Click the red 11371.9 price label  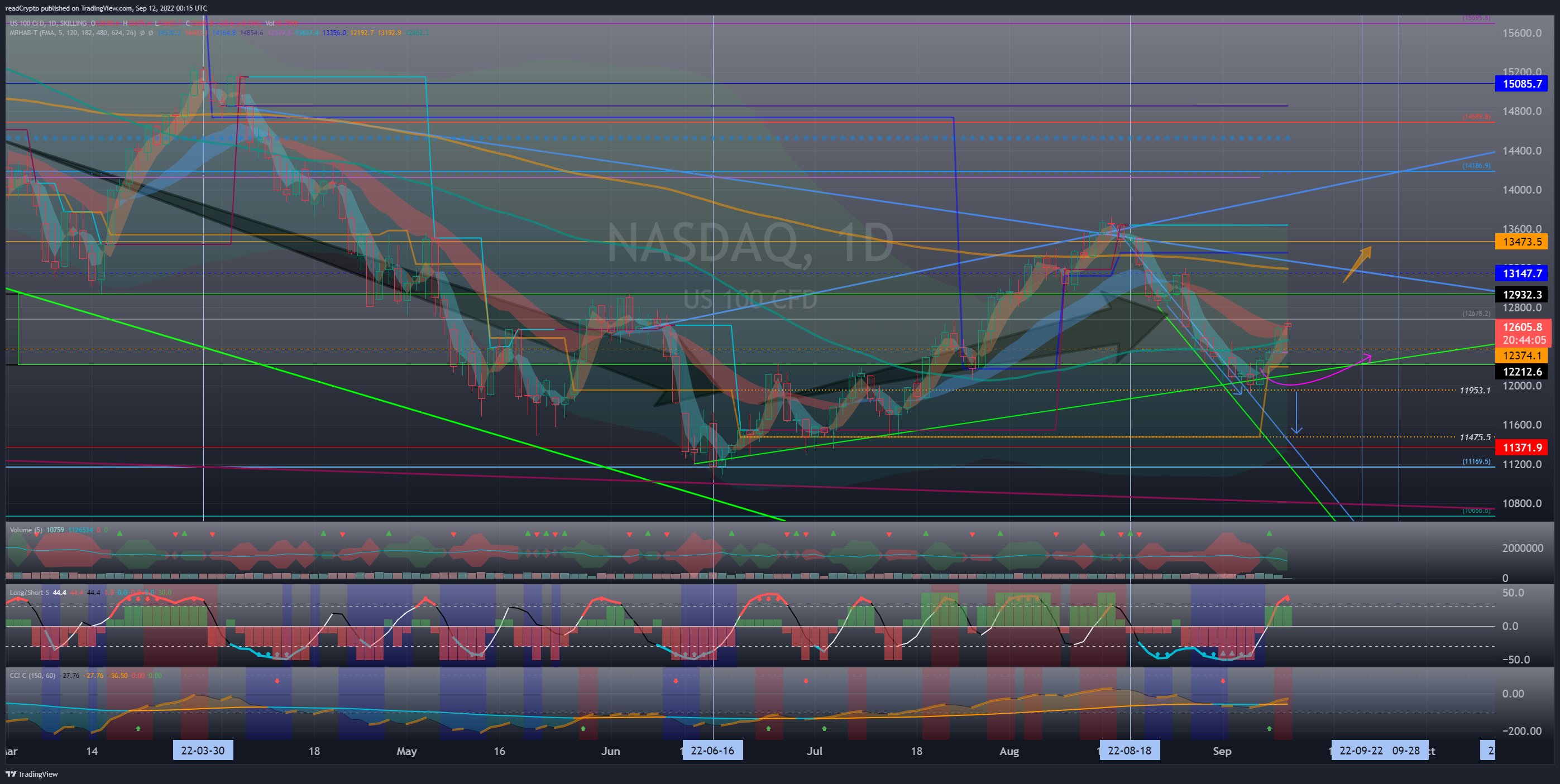click(x=1522, y=448)
